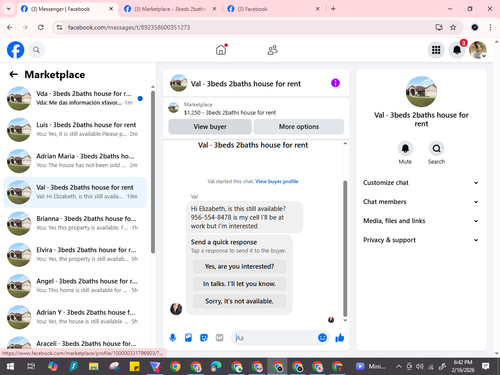500x375 pixels.
Task: Send quick response 'Yes, are you interested?'
Action: tap(239, 266)
